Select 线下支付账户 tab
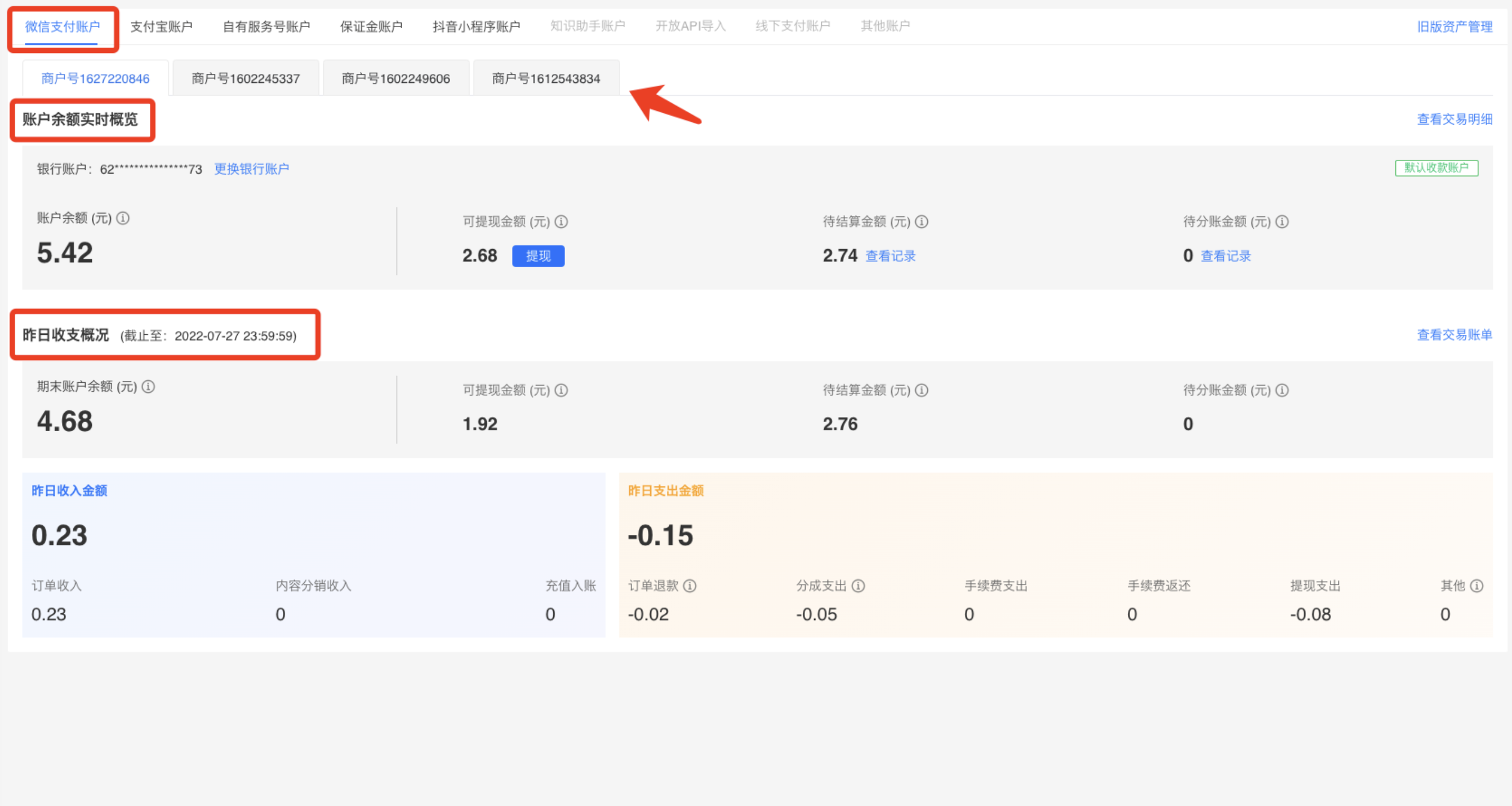 pos(793,26)
